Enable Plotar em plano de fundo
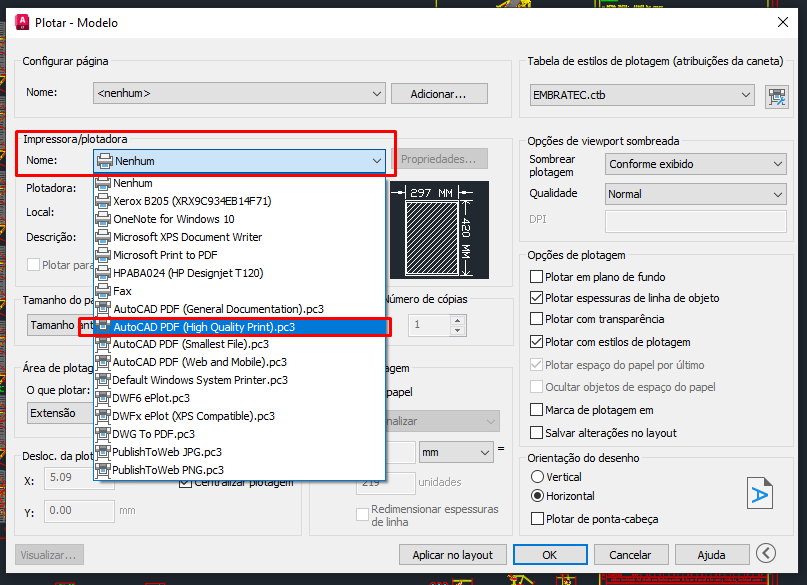The image size is (807, 585). [537, 277]
